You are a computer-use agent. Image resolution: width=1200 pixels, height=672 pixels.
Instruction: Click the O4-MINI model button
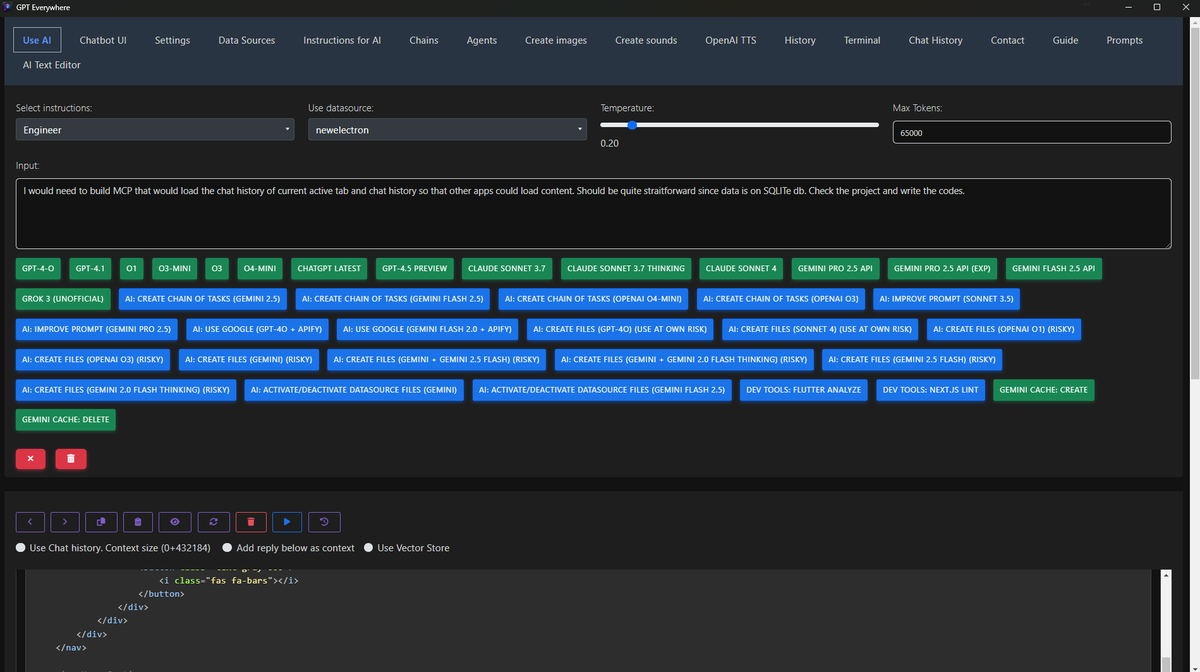(260, 268)
